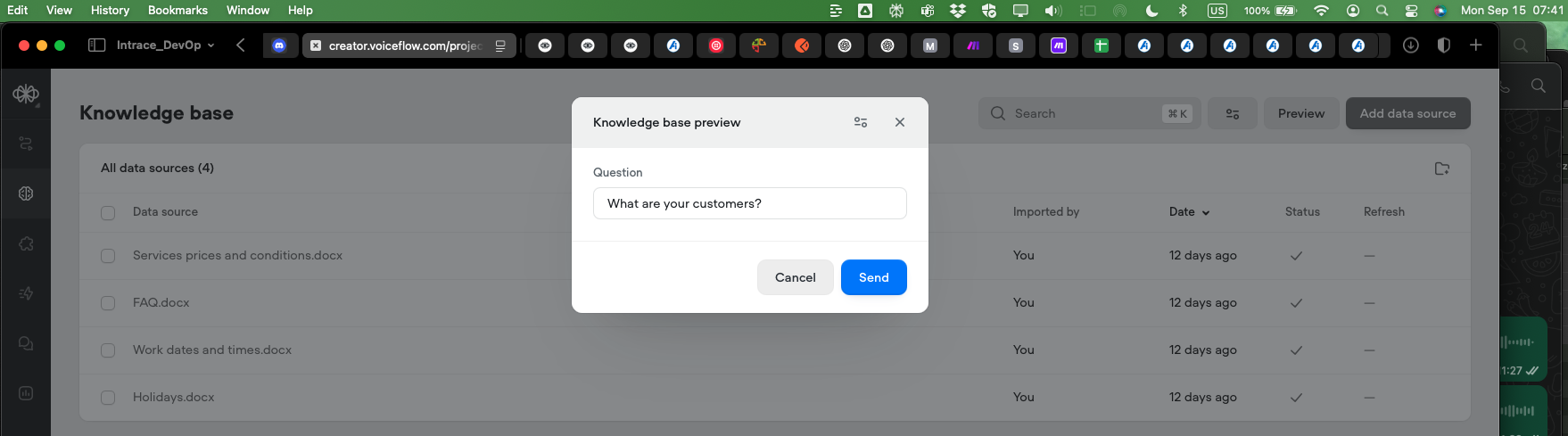Switch to the Discord pinned tab
The width and height of the screenshot is (1568, 436).
coord(279,45)
